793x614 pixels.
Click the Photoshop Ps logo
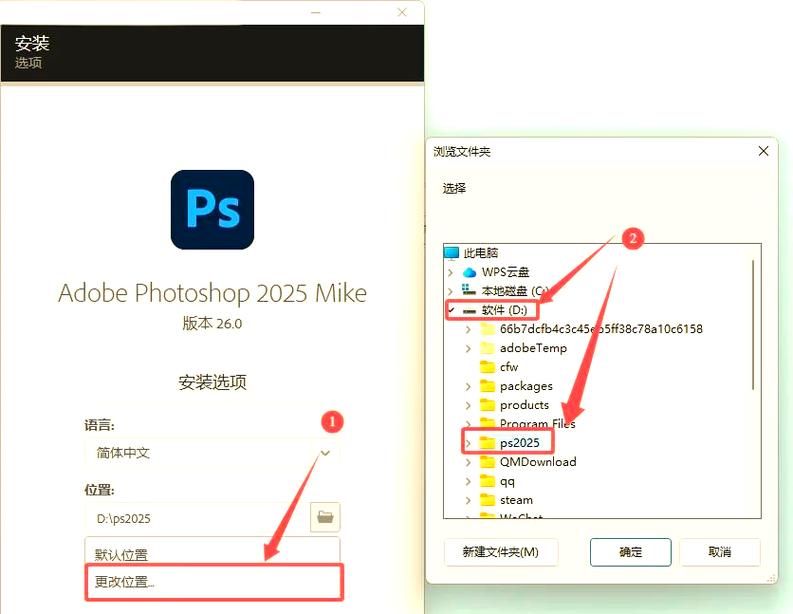tap(212, 209)
